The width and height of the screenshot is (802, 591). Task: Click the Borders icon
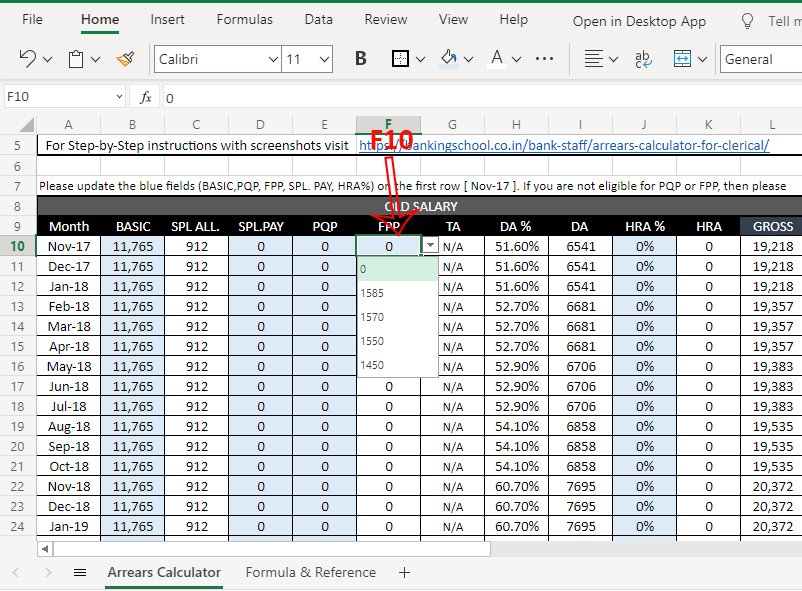pos(399,59)
